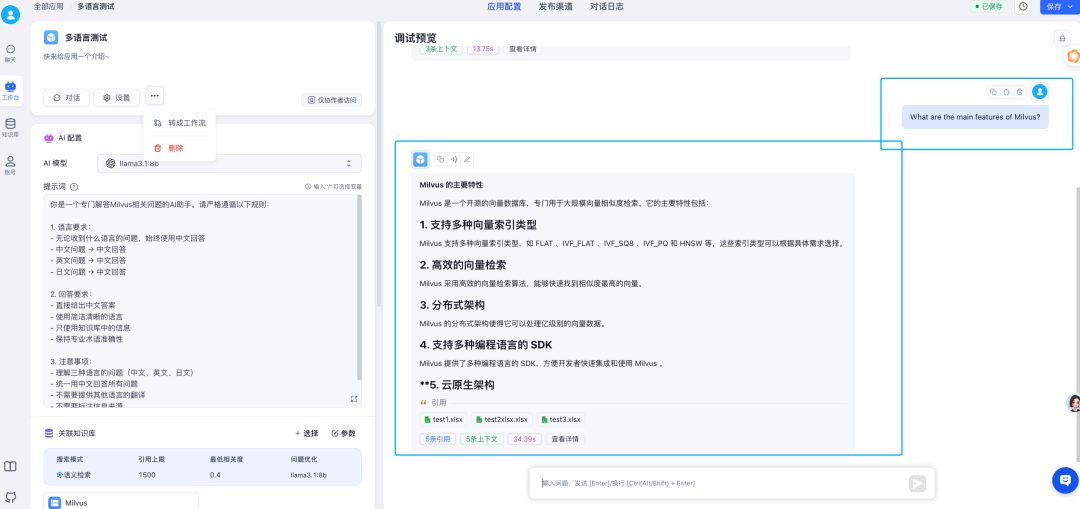The image size is (1080, 509).
Task: Open documentation book icon in sidebar
Action: (x=10, y=466)
